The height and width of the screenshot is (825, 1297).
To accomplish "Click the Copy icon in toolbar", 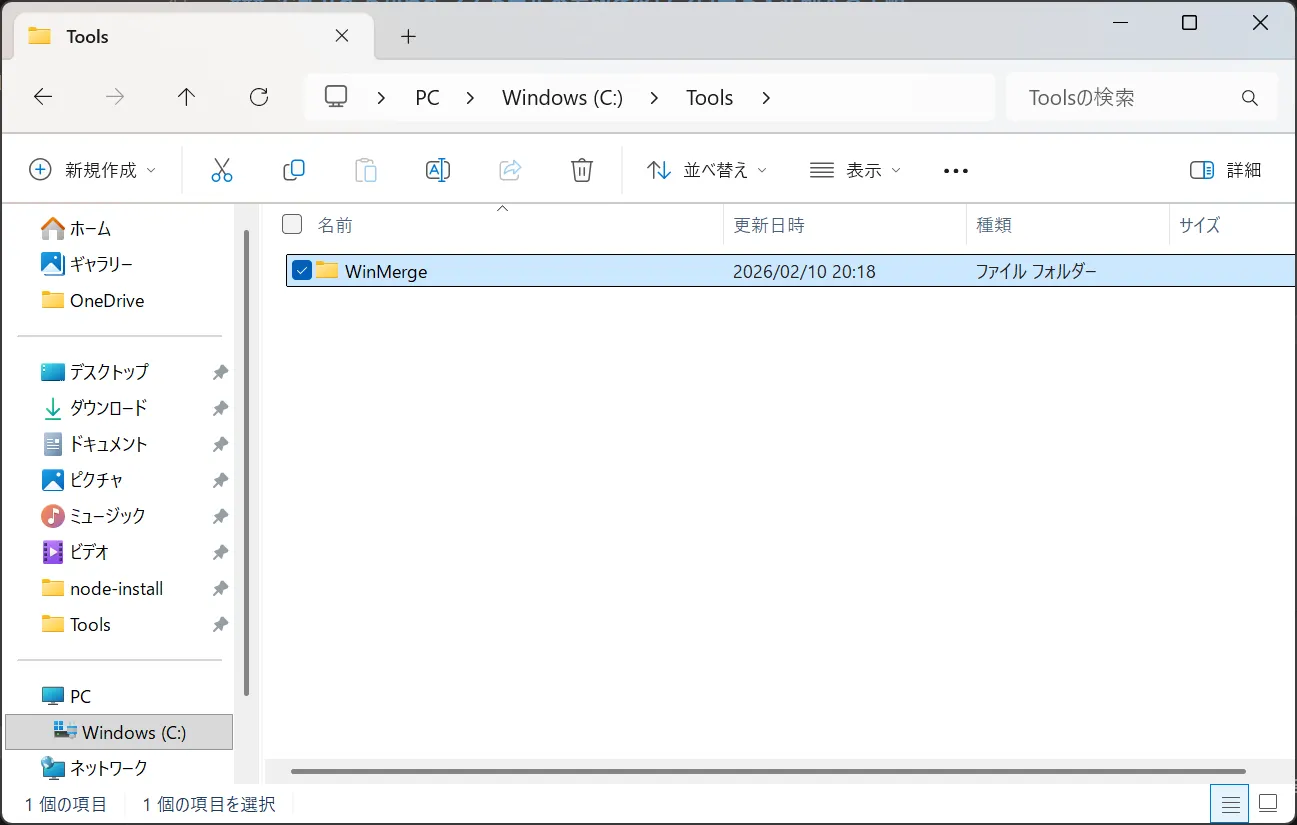I will click(294, 170).
